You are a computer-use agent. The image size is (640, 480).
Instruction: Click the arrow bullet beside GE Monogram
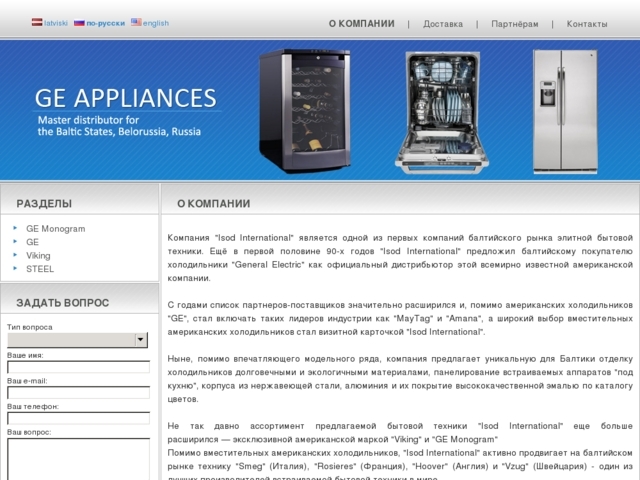click(16, 228)
